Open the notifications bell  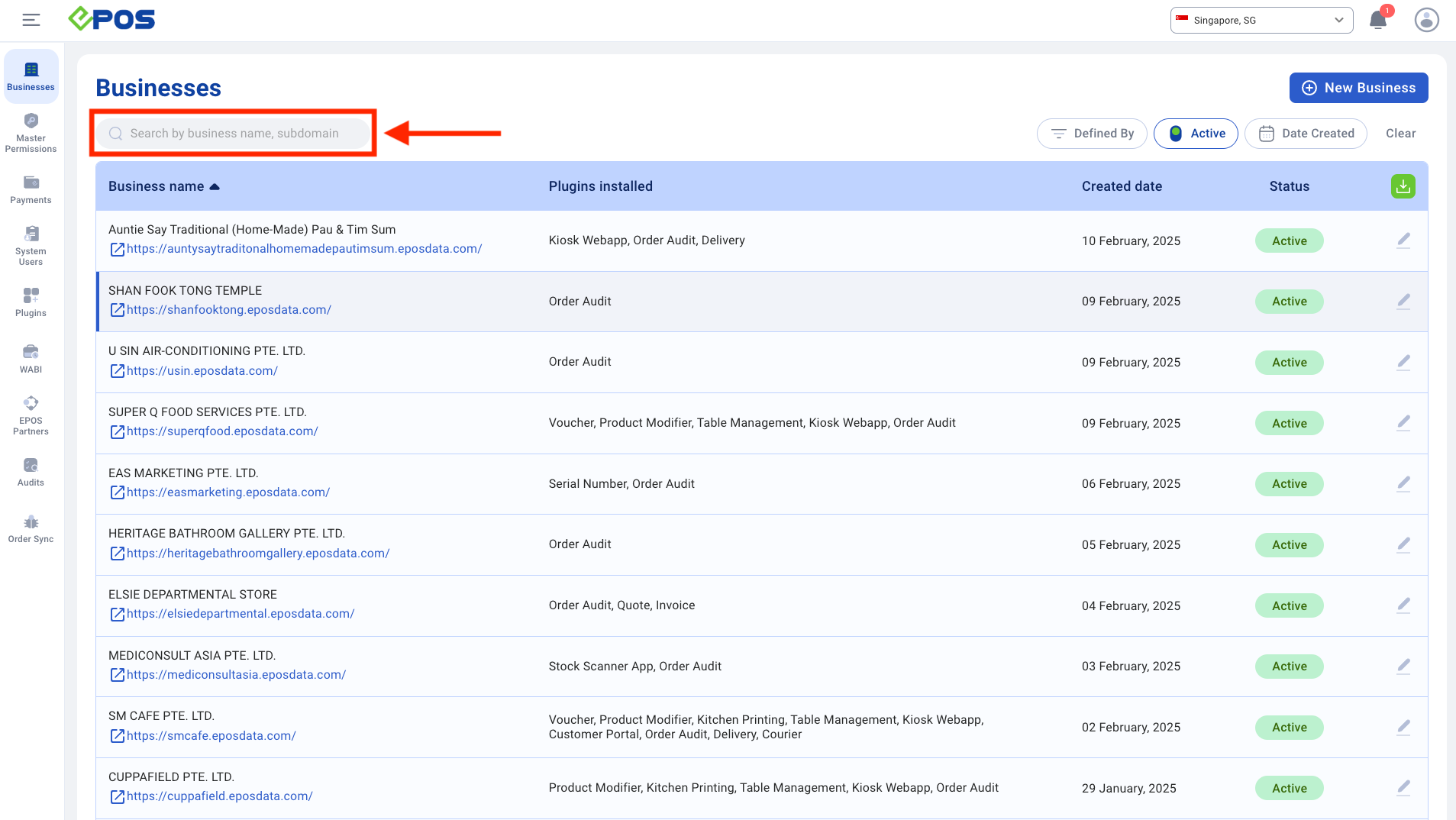(x=1378, y=20)
